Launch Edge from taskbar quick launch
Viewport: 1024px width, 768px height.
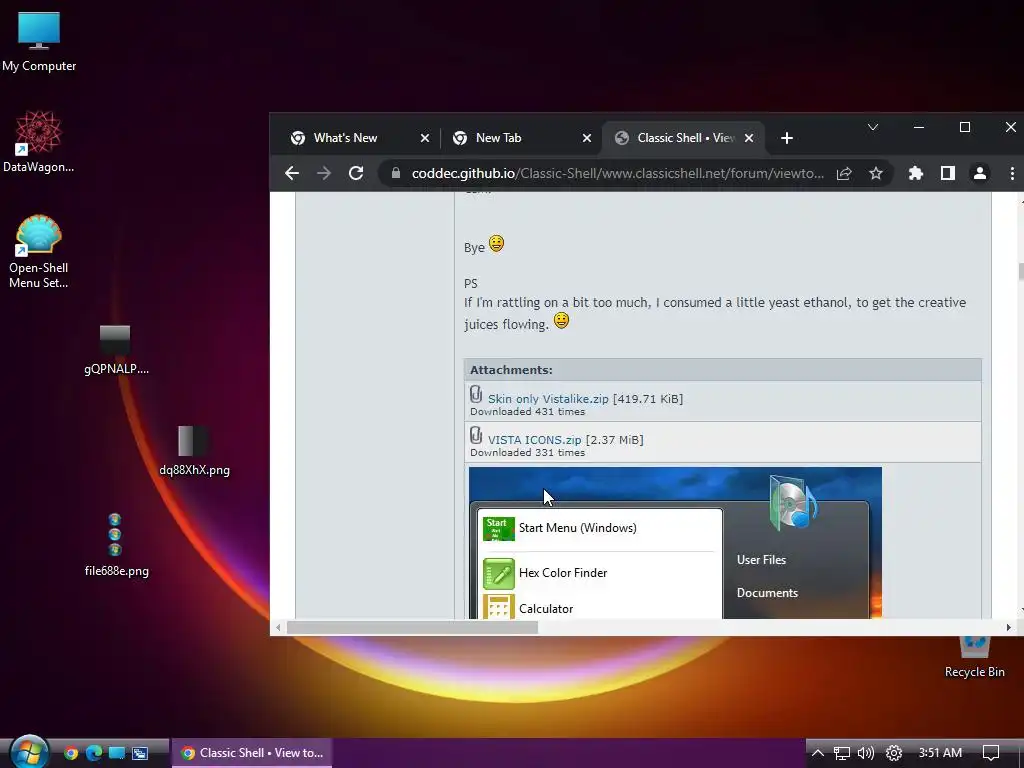94,753
